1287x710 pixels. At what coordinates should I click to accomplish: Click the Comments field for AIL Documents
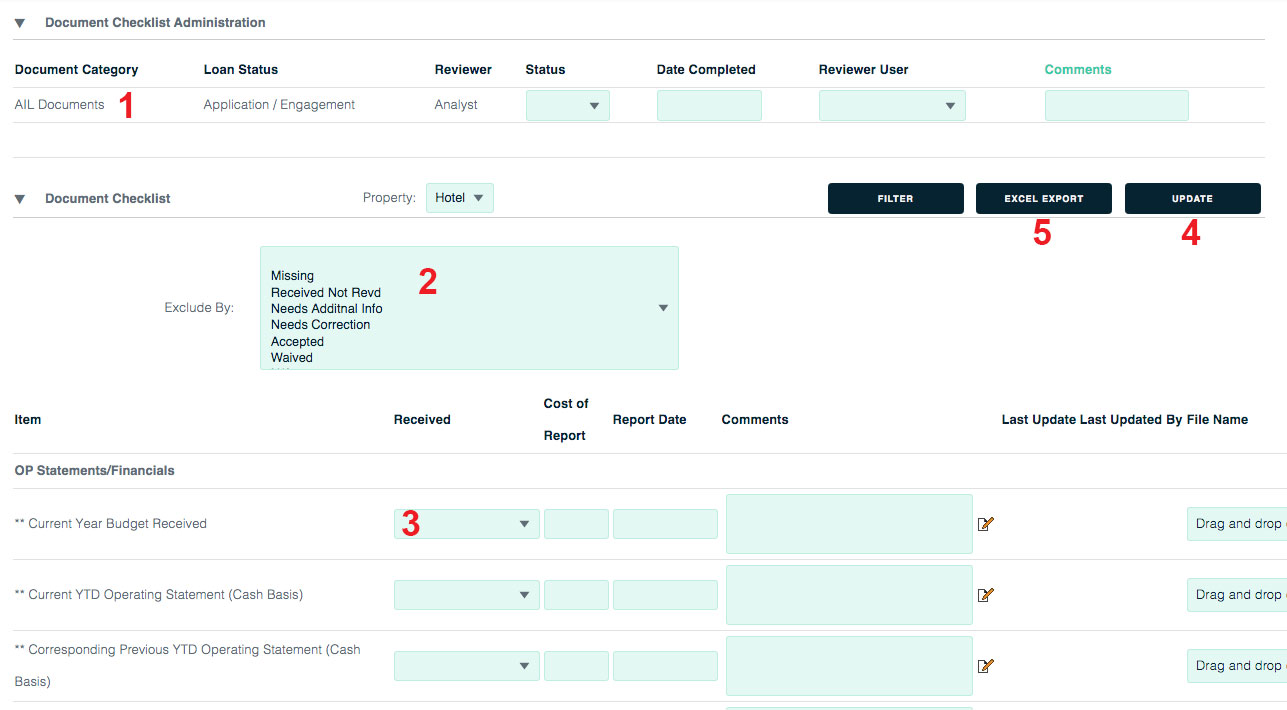1117,106
